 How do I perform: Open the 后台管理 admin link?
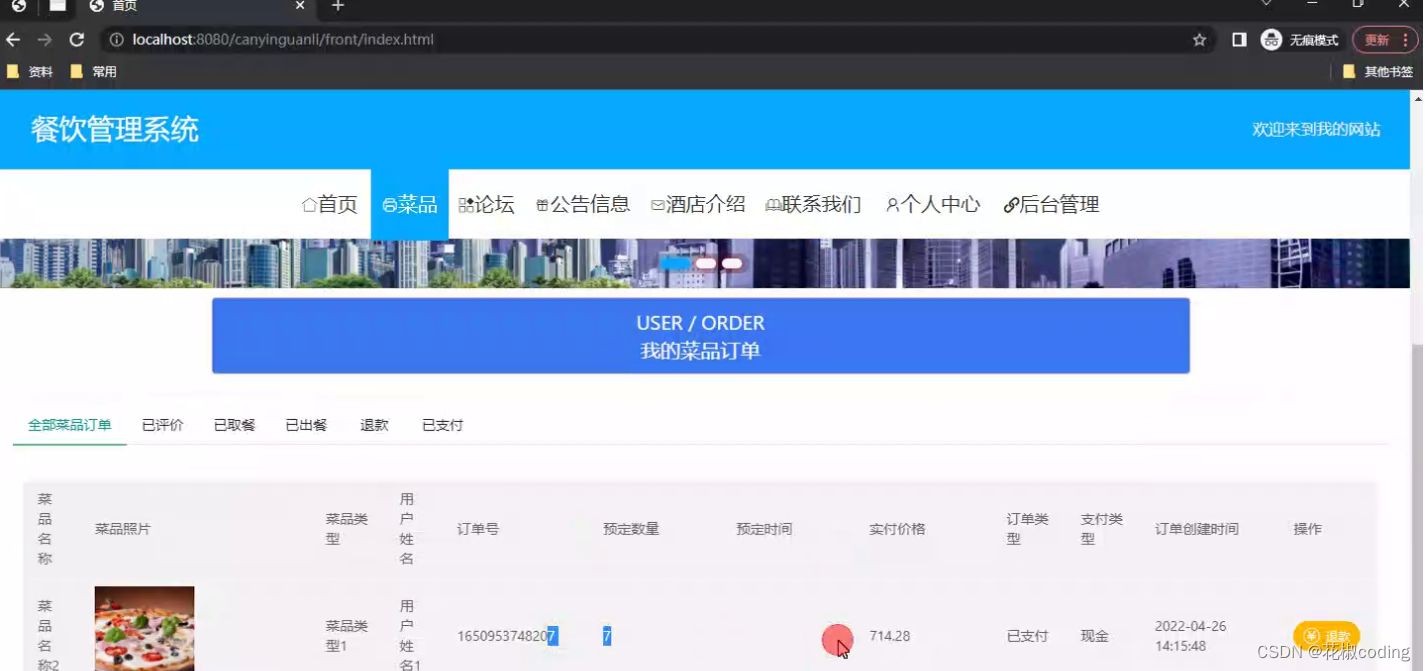click(1051, 205)
